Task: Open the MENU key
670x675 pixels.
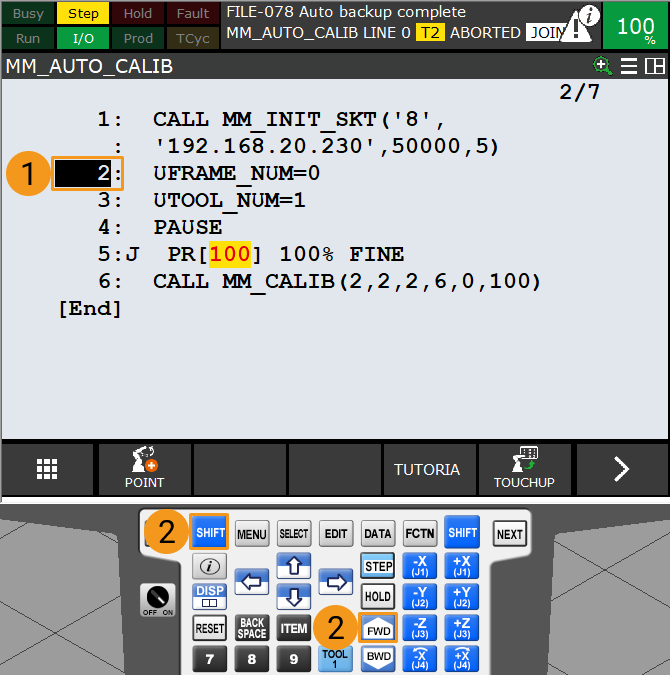Action: (x=252, y=534)
